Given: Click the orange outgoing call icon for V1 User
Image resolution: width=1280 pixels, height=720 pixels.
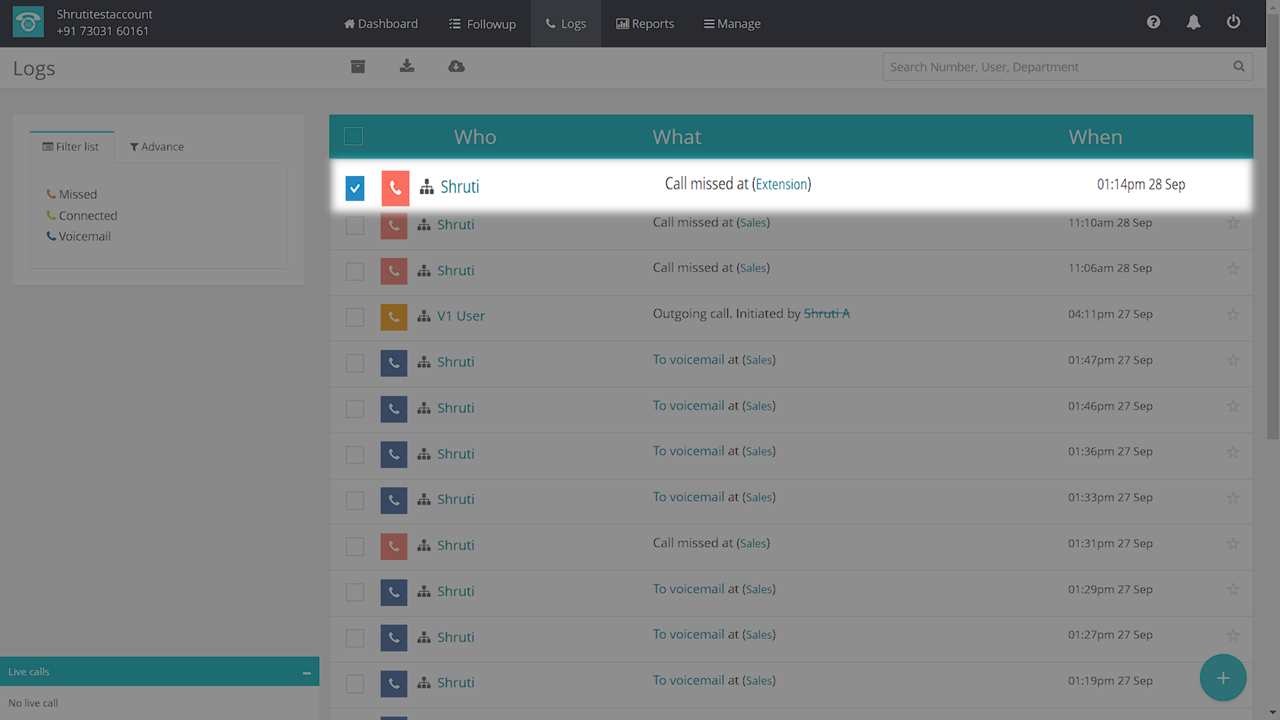Looking at the screenshot, I should (x=394, y=316).
